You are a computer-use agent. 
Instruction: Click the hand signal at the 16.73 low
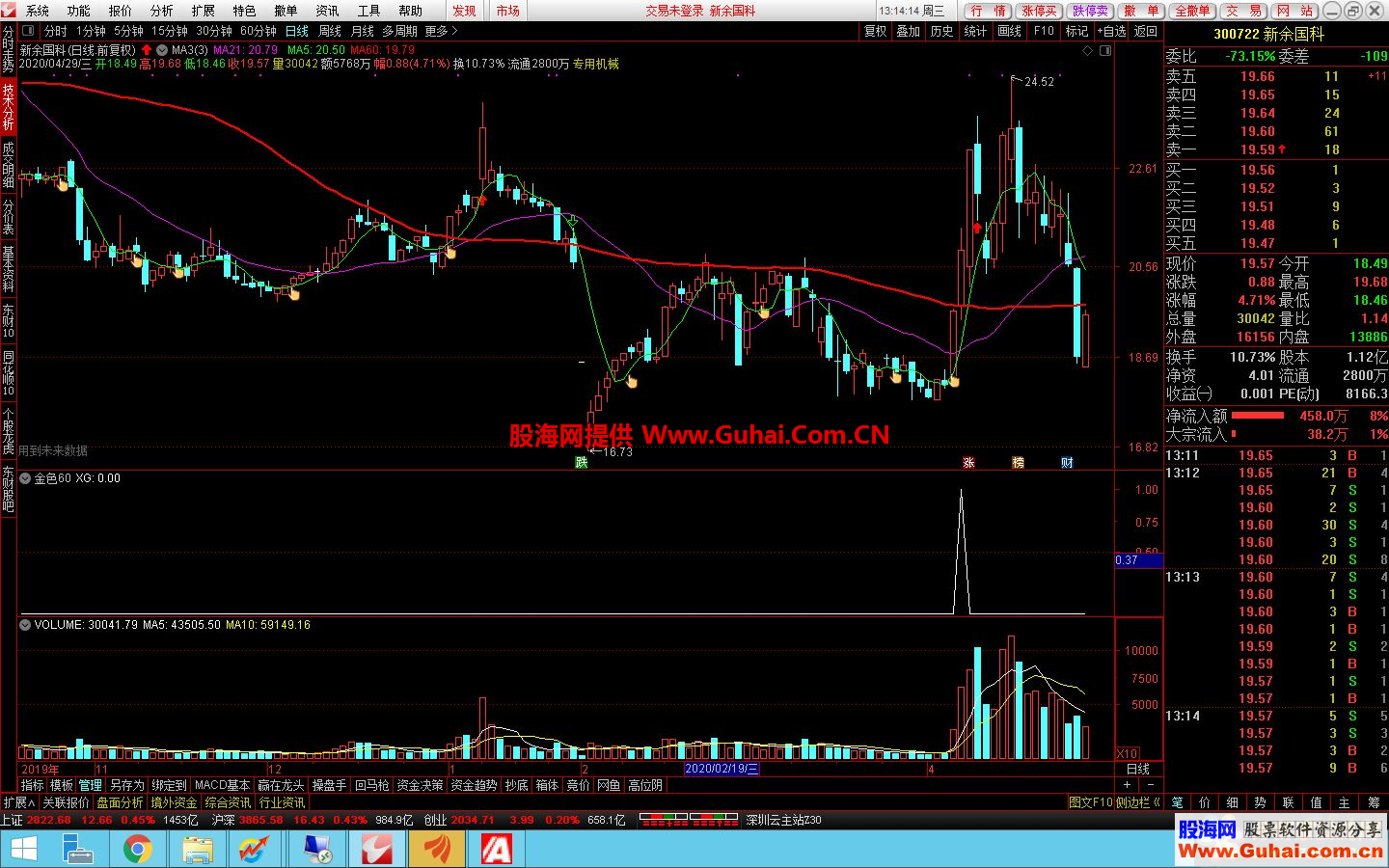coord(632,382)
